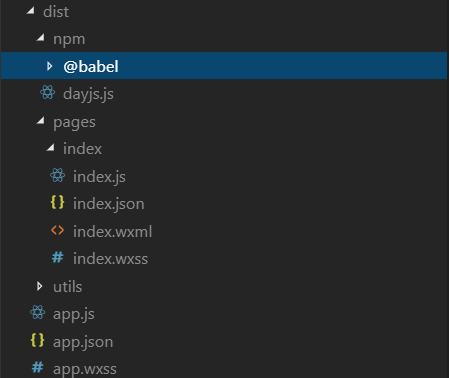
Task: Open the dayjs.js file
Action: (88, 94)
